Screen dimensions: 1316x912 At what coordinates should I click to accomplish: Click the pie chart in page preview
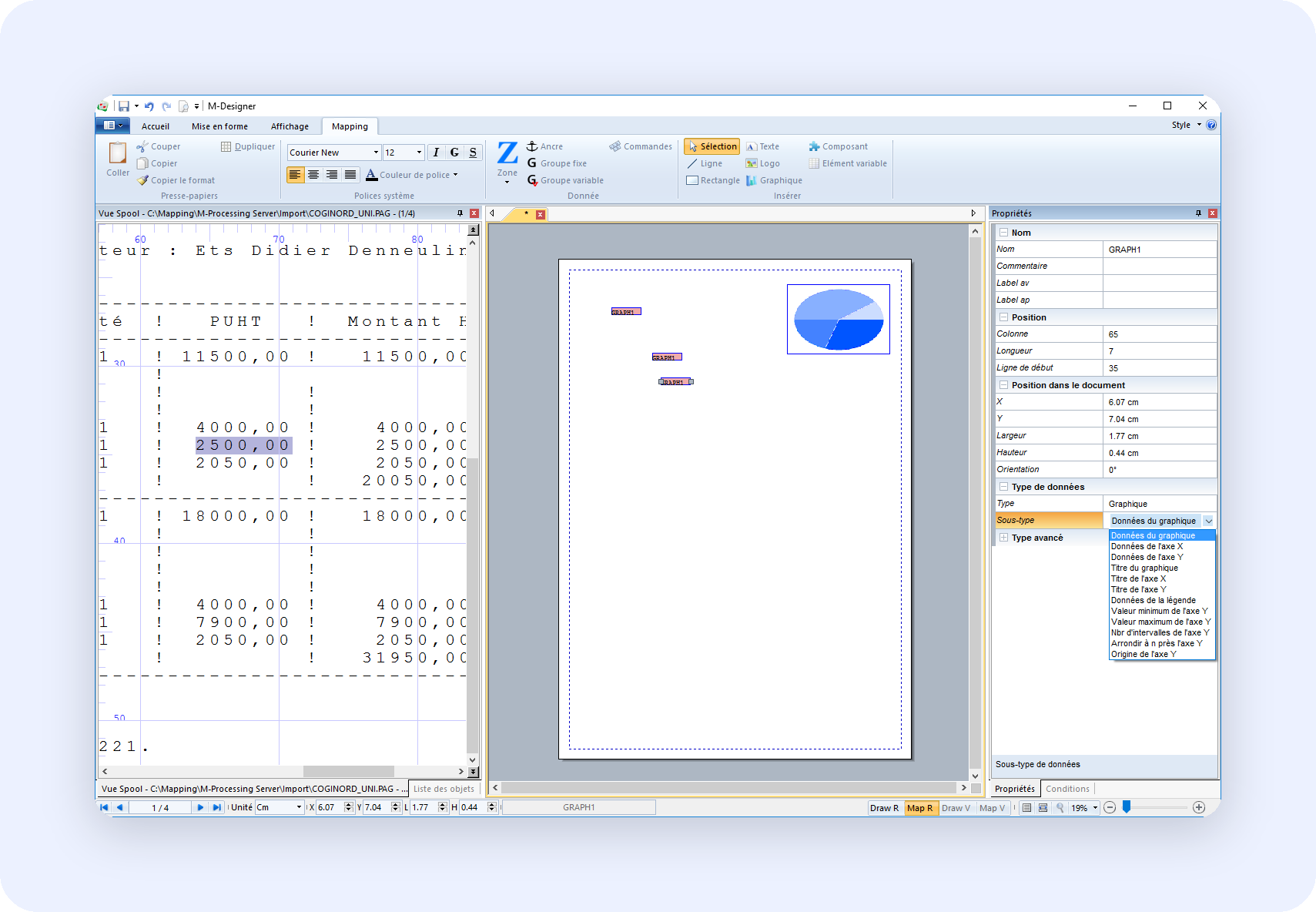click(839, 320)
